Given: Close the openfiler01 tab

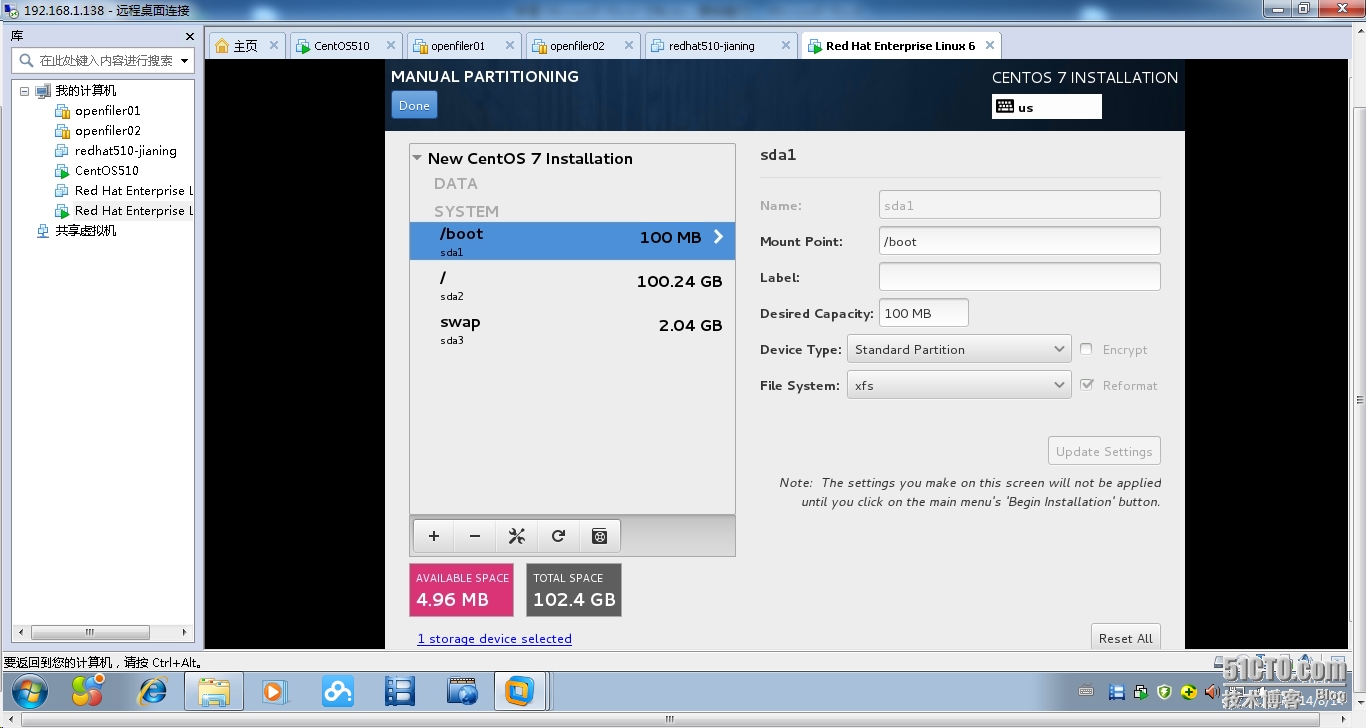Looking at the screenshot, I should click(510, 45).
